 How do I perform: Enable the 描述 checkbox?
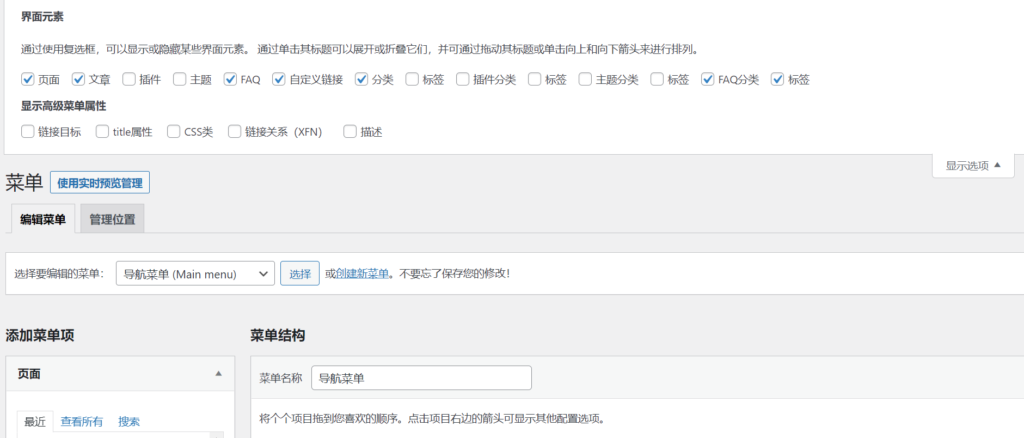[x=350, y=131]
